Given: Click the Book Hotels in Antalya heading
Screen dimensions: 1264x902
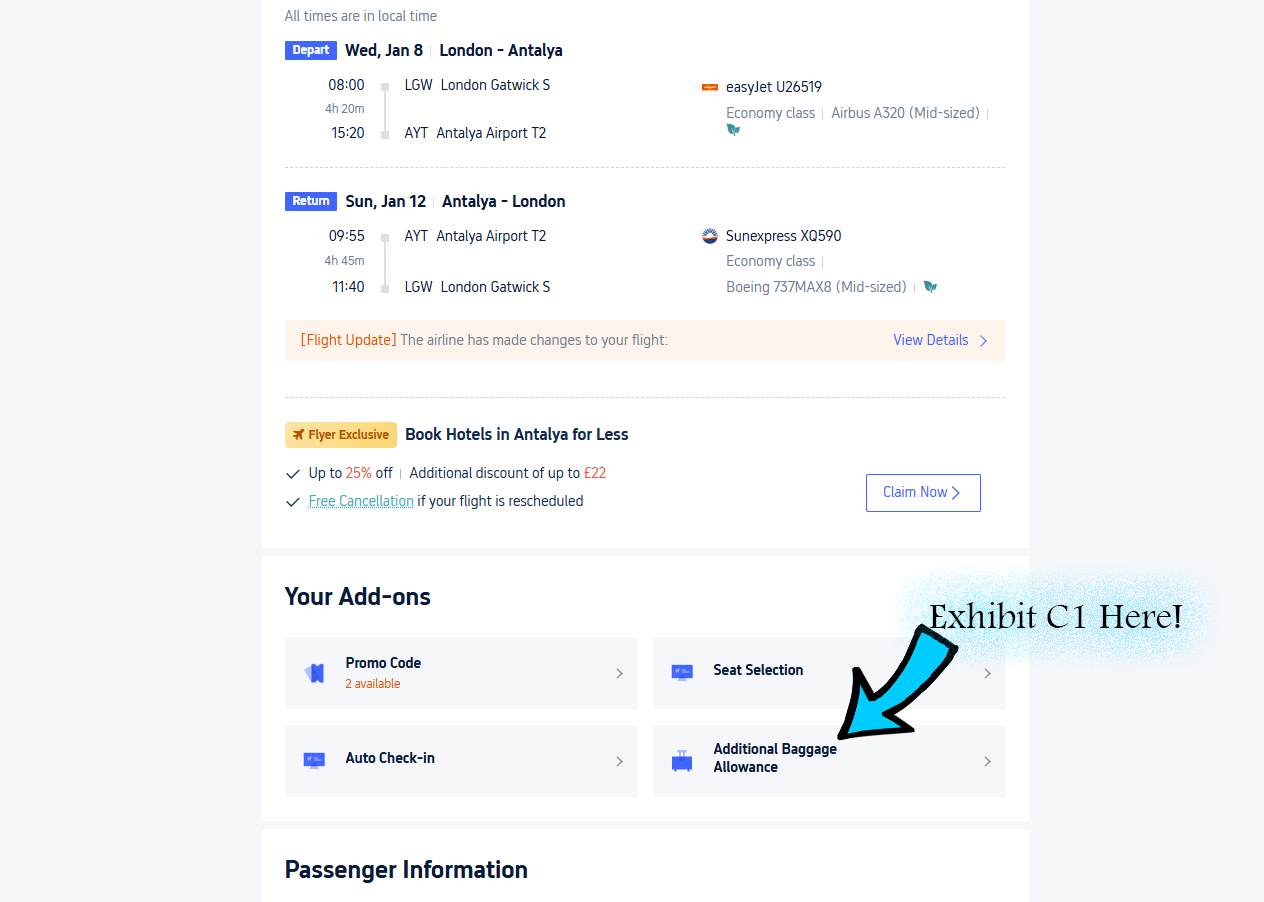Looking at the screenshot, I should (x=517, y=434).
